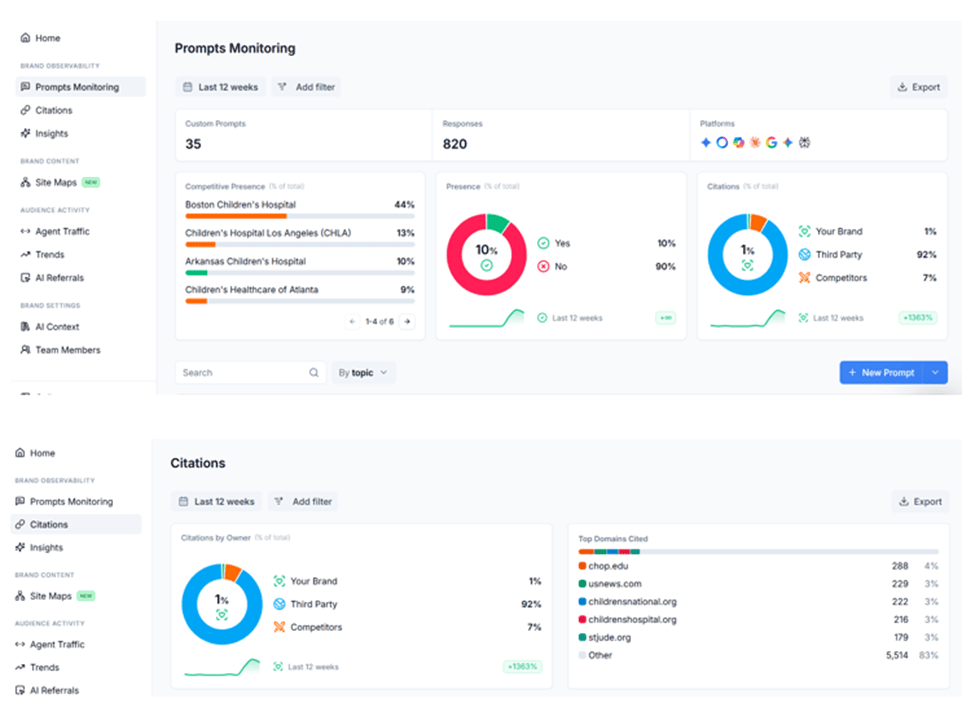Screen dimensions: 975x707
Task: Click Add filter on Citations page
Action: 303,501
